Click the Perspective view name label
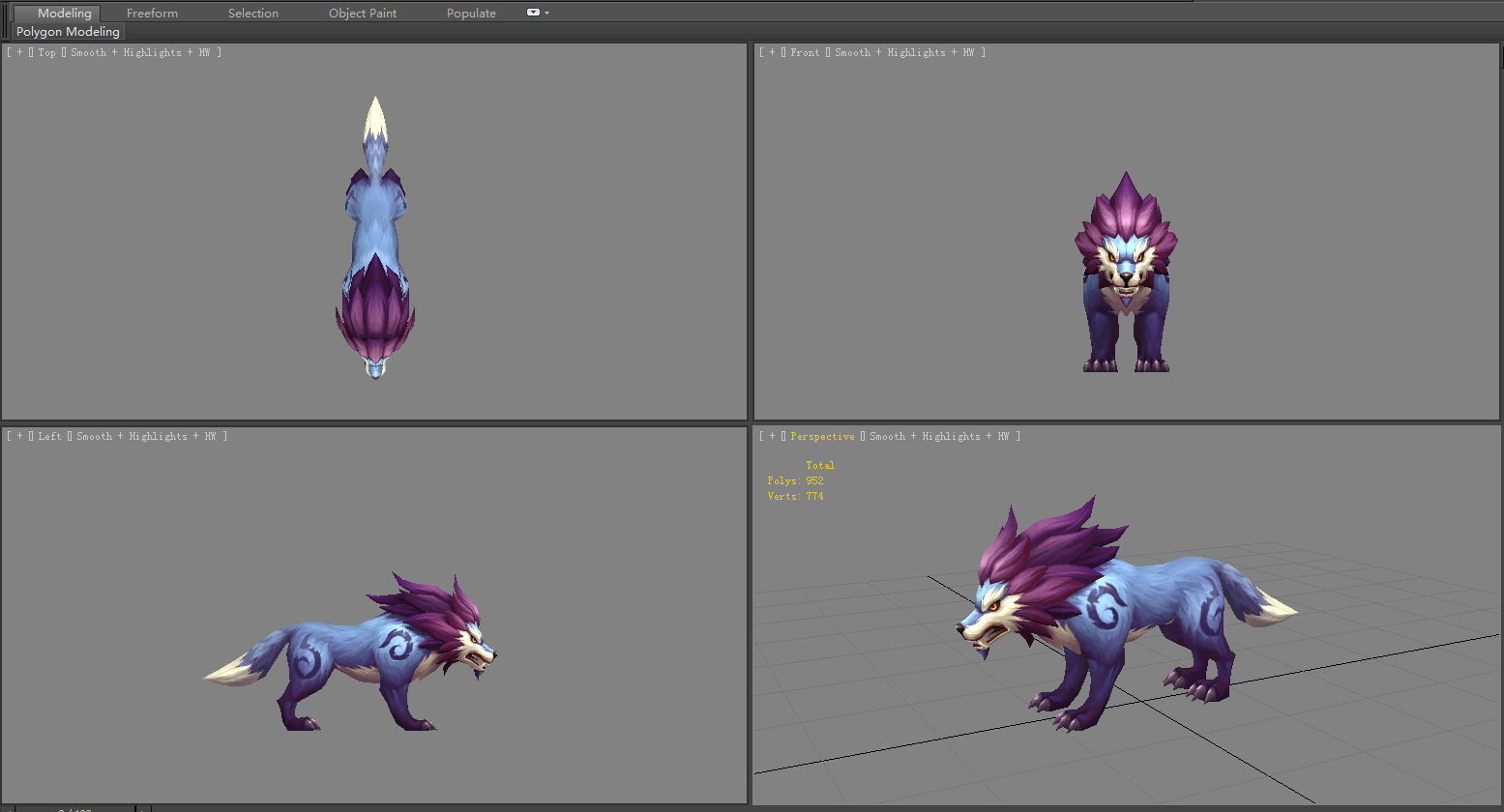1504x812 pixels. tap(822, 436)
